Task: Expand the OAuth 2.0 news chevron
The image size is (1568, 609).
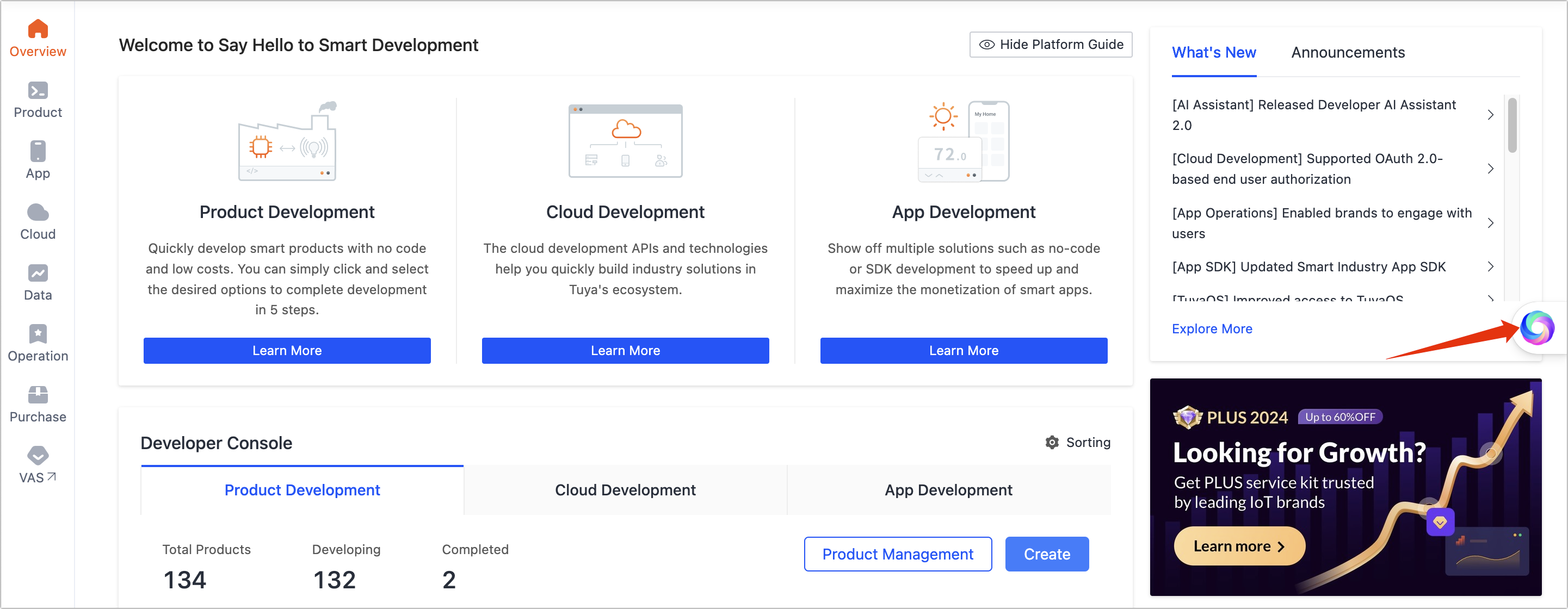Action: 1490,169
